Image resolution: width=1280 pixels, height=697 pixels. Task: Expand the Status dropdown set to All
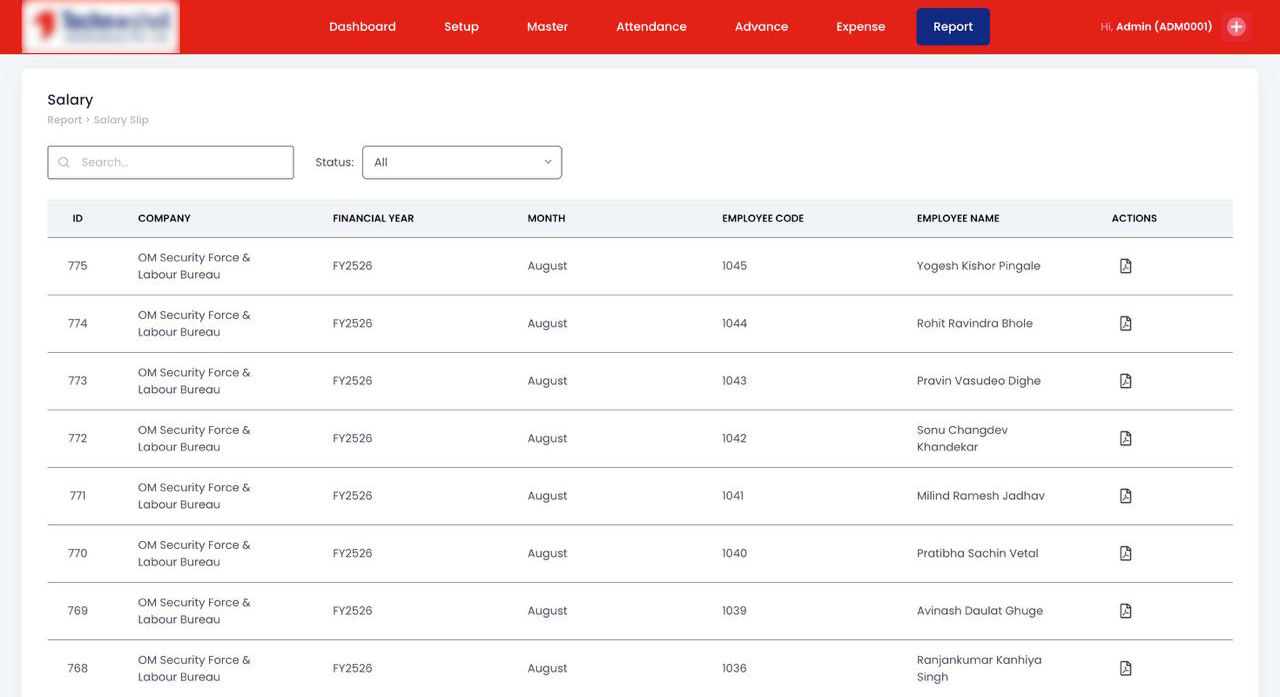[461, 162]
